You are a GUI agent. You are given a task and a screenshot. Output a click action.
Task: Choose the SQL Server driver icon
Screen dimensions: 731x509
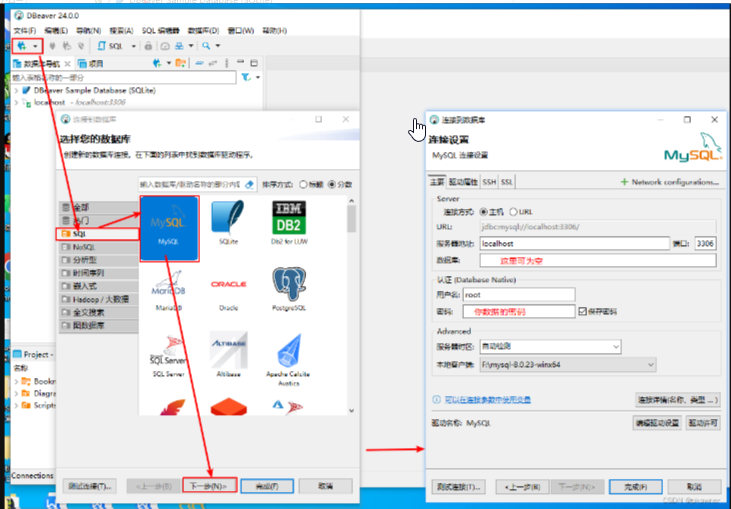coord(168,356)
